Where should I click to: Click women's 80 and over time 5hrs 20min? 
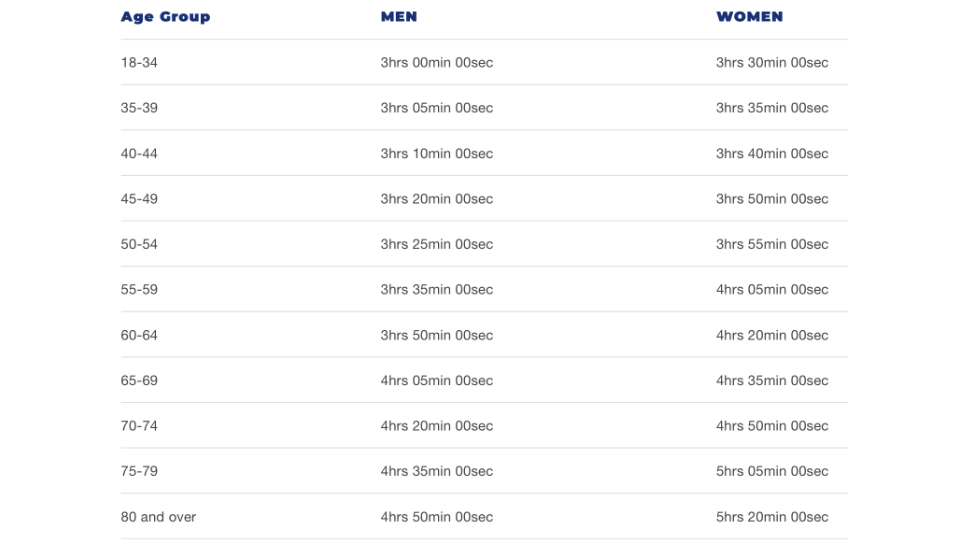click(x=772, y=517)
